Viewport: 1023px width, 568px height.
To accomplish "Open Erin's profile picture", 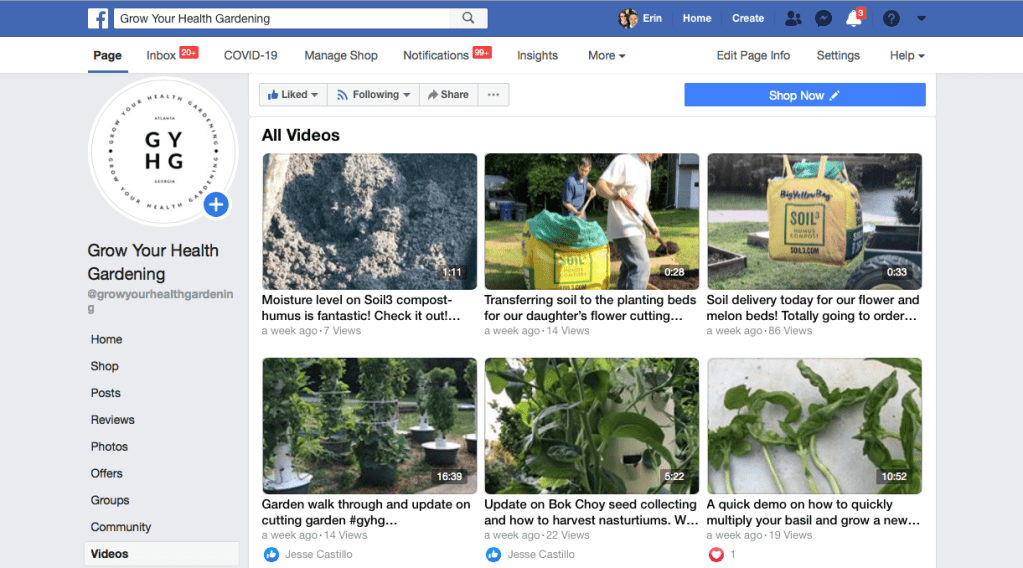I will [x=628, y=18].
